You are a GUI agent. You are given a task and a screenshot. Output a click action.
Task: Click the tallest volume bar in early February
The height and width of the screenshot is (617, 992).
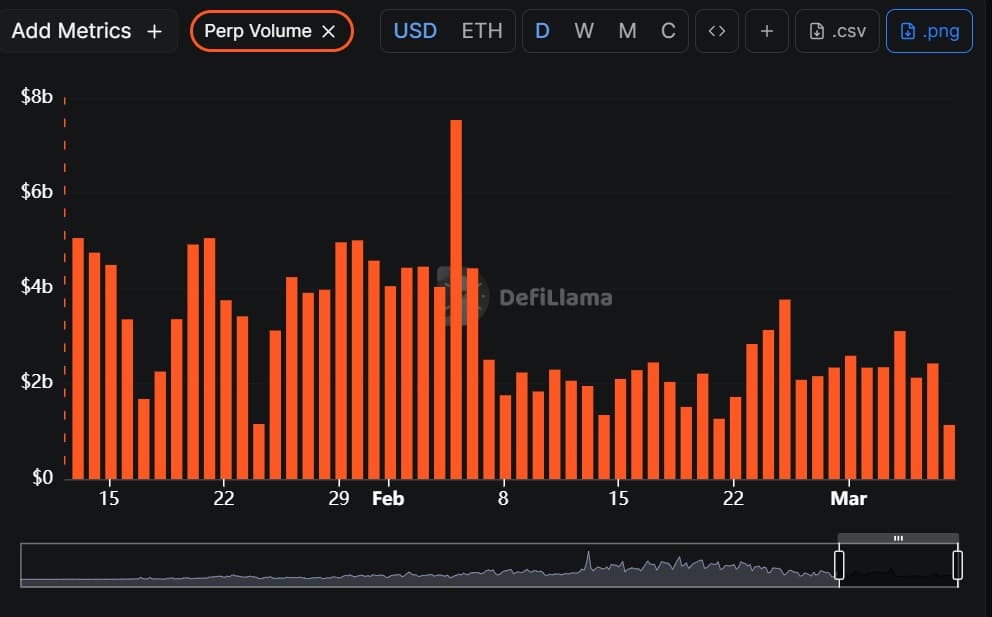[457, 300]
